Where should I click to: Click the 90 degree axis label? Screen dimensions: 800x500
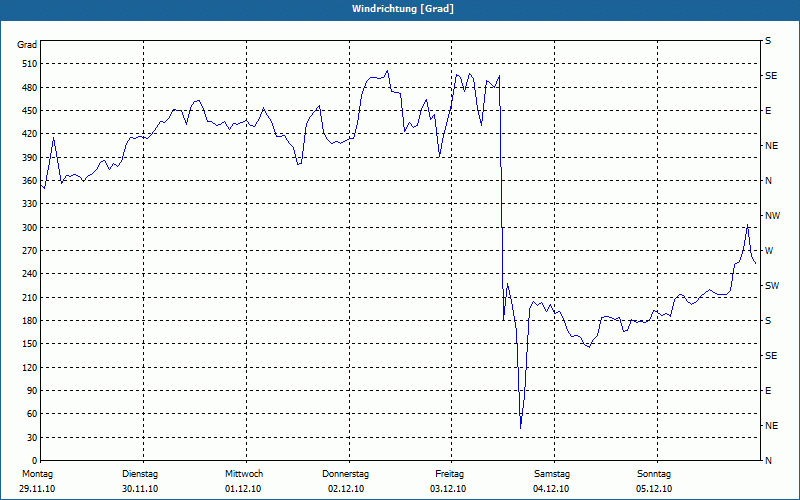(x=32, y=391)
